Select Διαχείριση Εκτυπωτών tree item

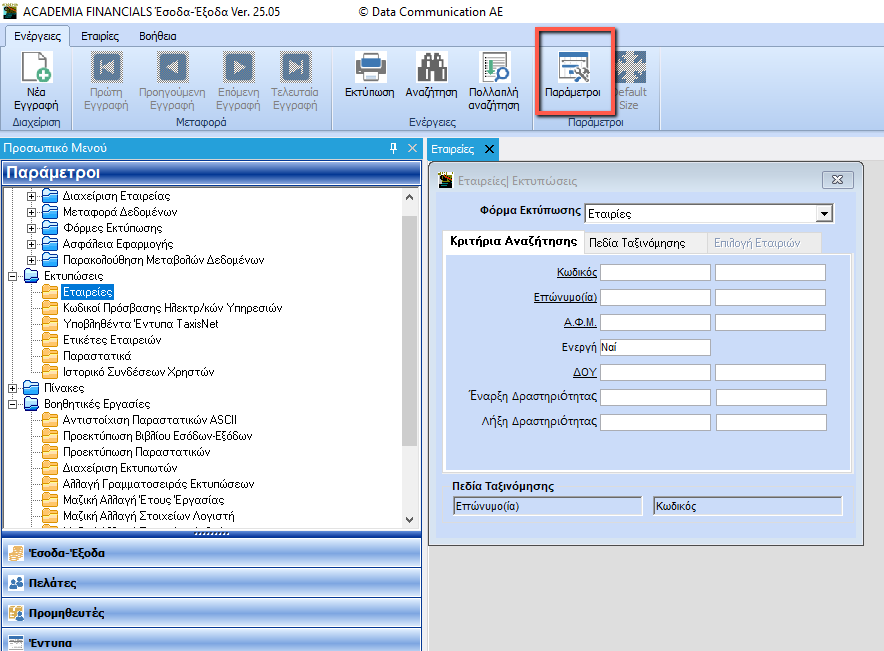(x=120, y=468)
